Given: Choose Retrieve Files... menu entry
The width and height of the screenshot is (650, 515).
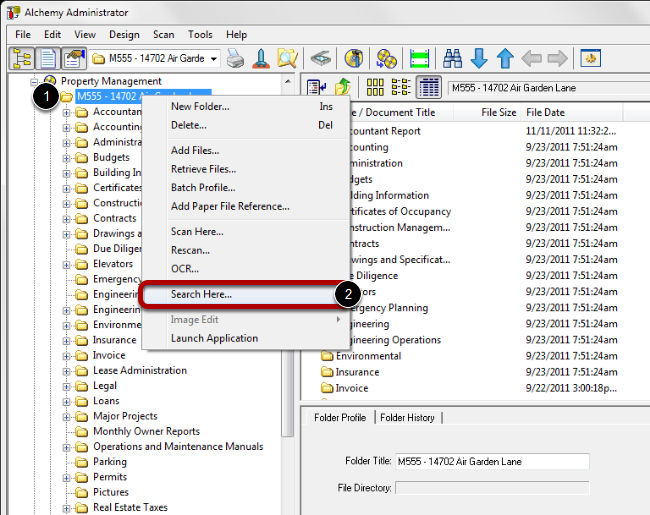Looking at the screenshot, I should [246, 169].
